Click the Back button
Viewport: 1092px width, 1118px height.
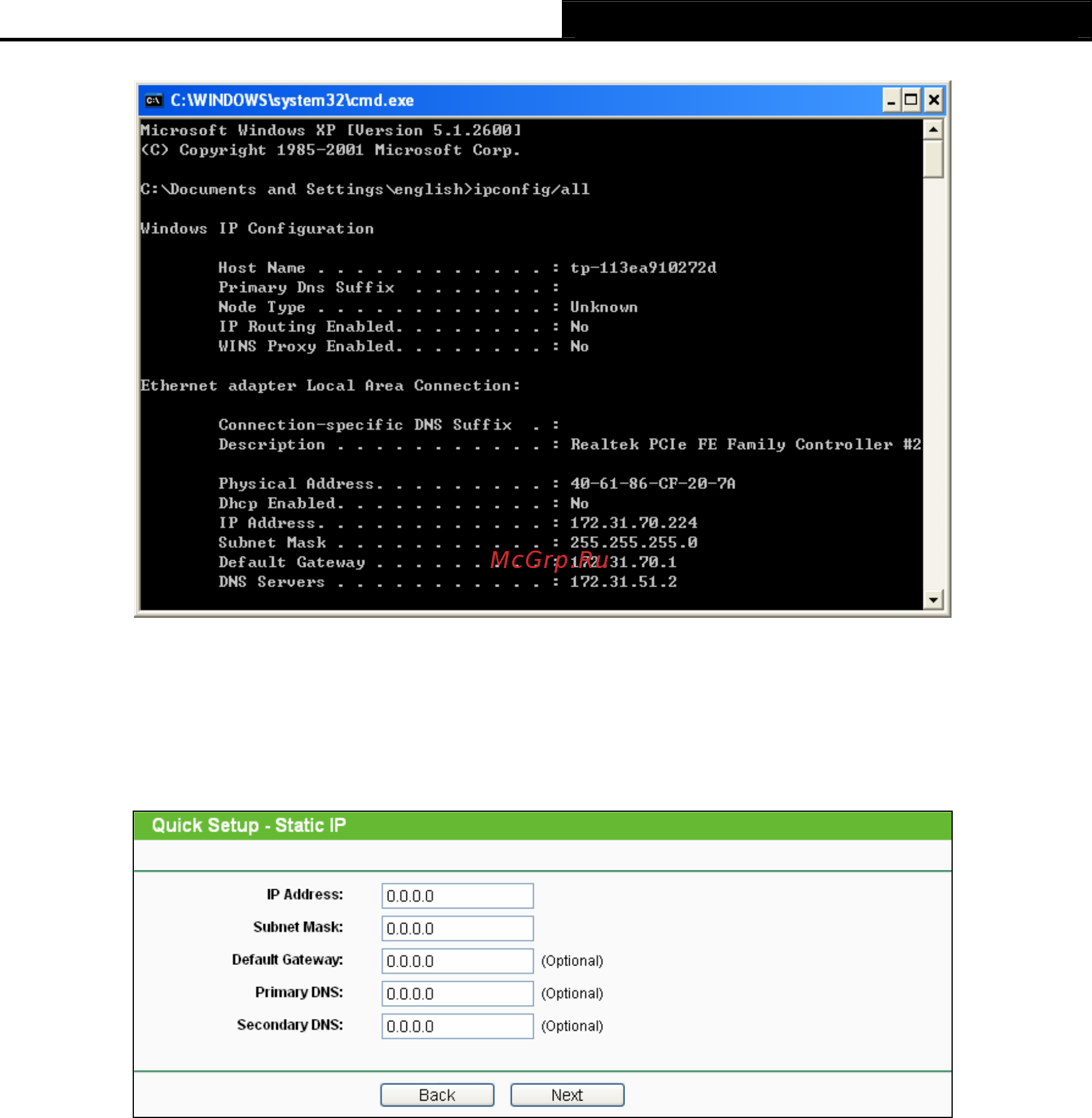[x=437, y=1095]
